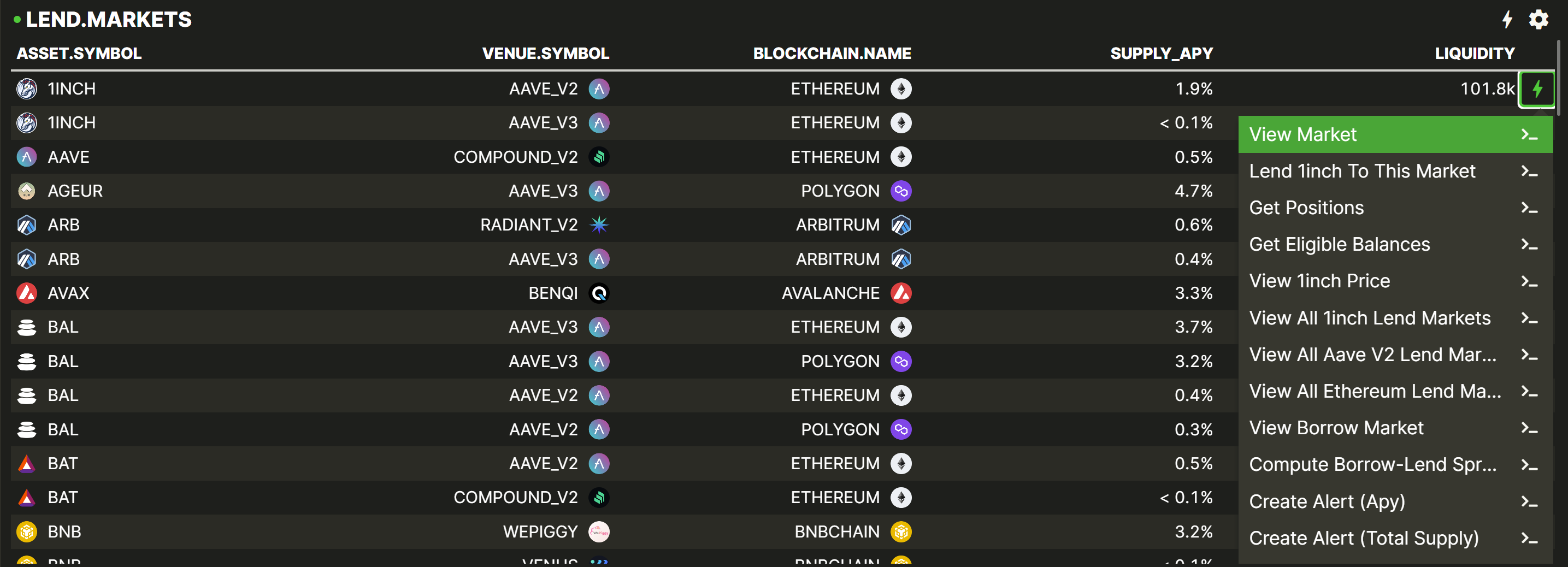Click the Avalanche blockchain icon
1568x567 pixels.
901,293
